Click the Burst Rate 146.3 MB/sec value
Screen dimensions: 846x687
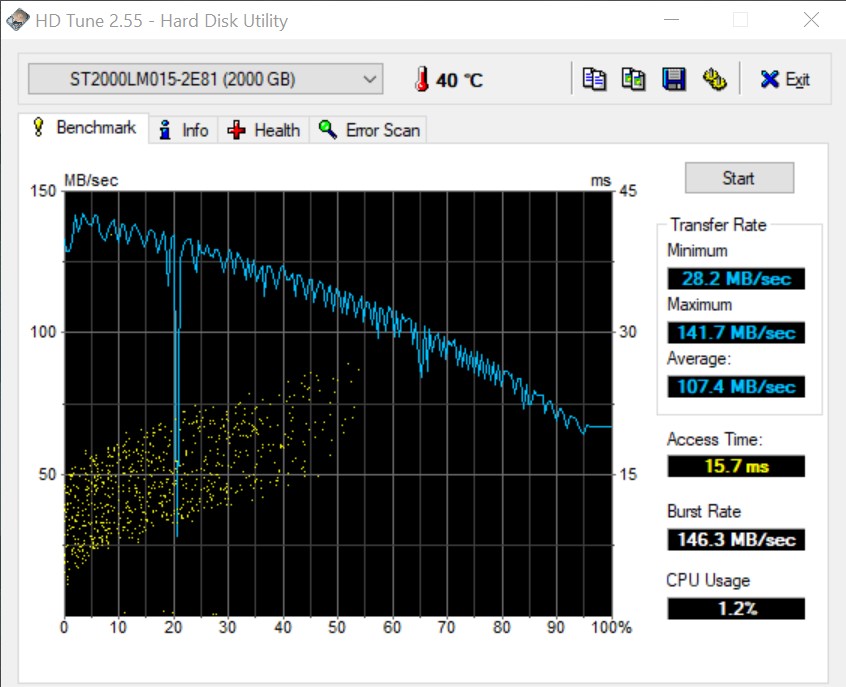(x=735, y=539)
